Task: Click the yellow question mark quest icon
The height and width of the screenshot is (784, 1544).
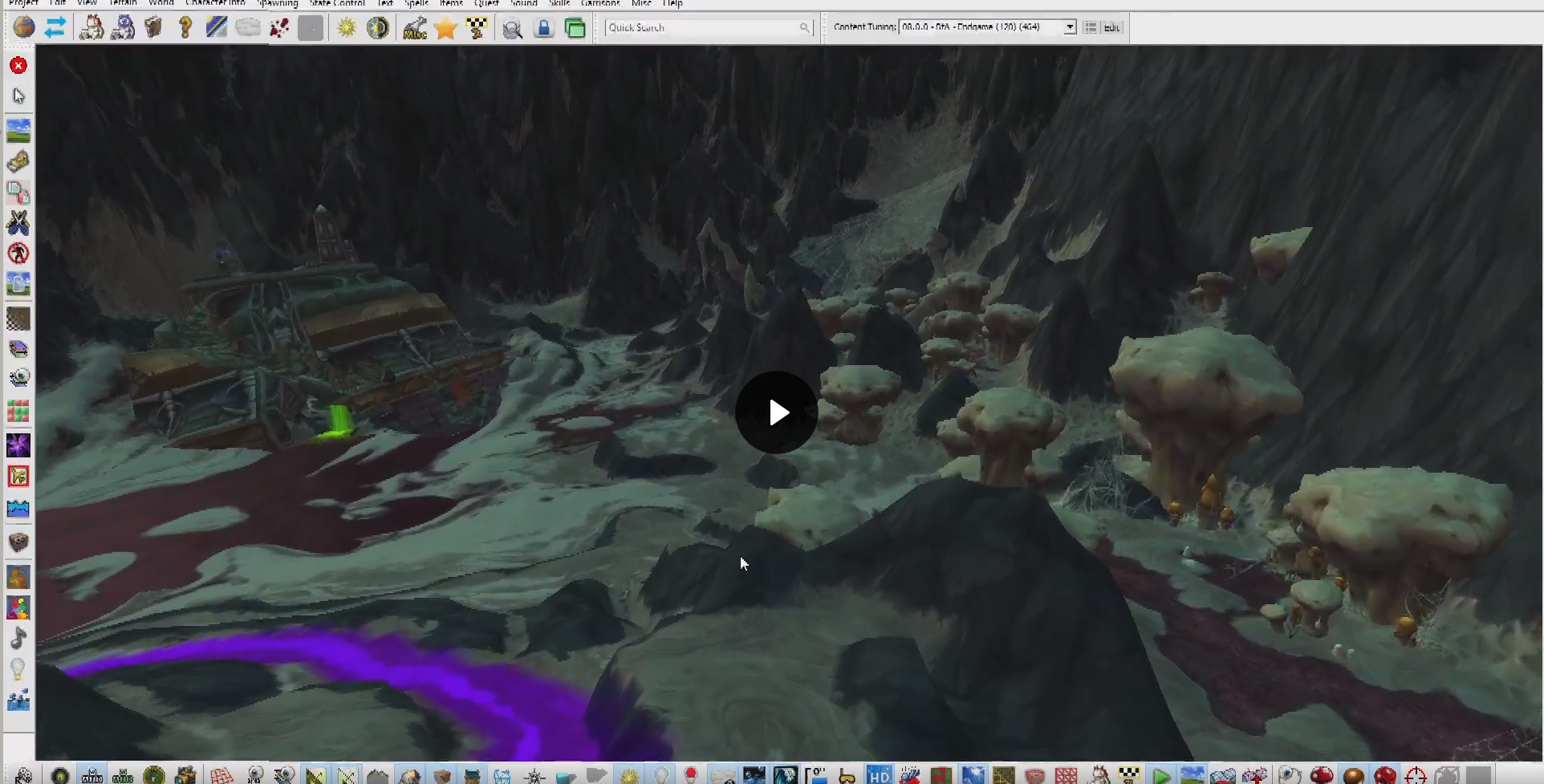Action: click(x=185, y=27)
